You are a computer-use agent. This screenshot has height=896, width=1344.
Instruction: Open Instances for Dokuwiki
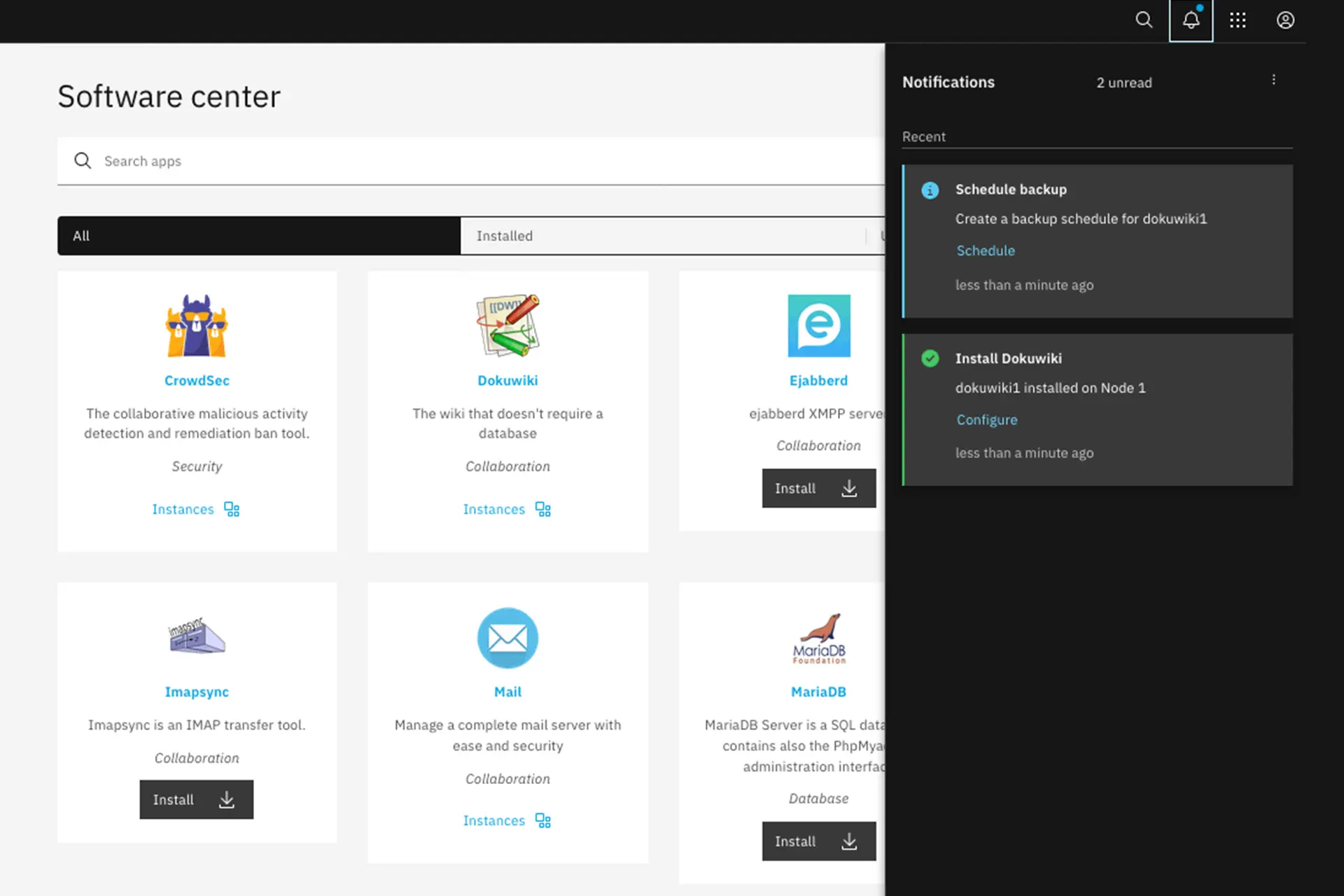(507, 510)
